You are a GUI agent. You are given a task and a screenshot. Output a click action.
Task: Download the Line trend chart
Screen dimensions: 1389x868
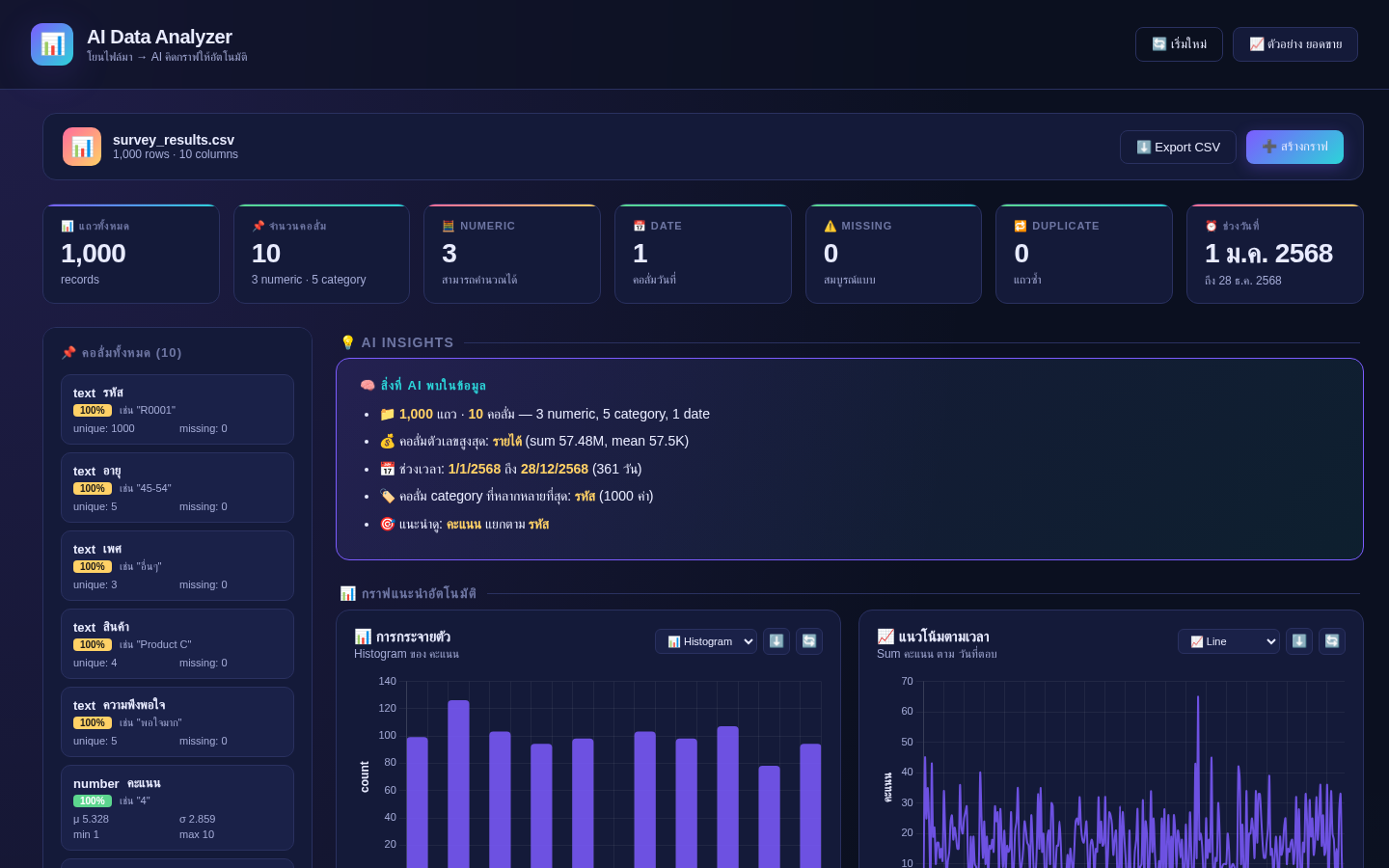tap(1299, 641)
